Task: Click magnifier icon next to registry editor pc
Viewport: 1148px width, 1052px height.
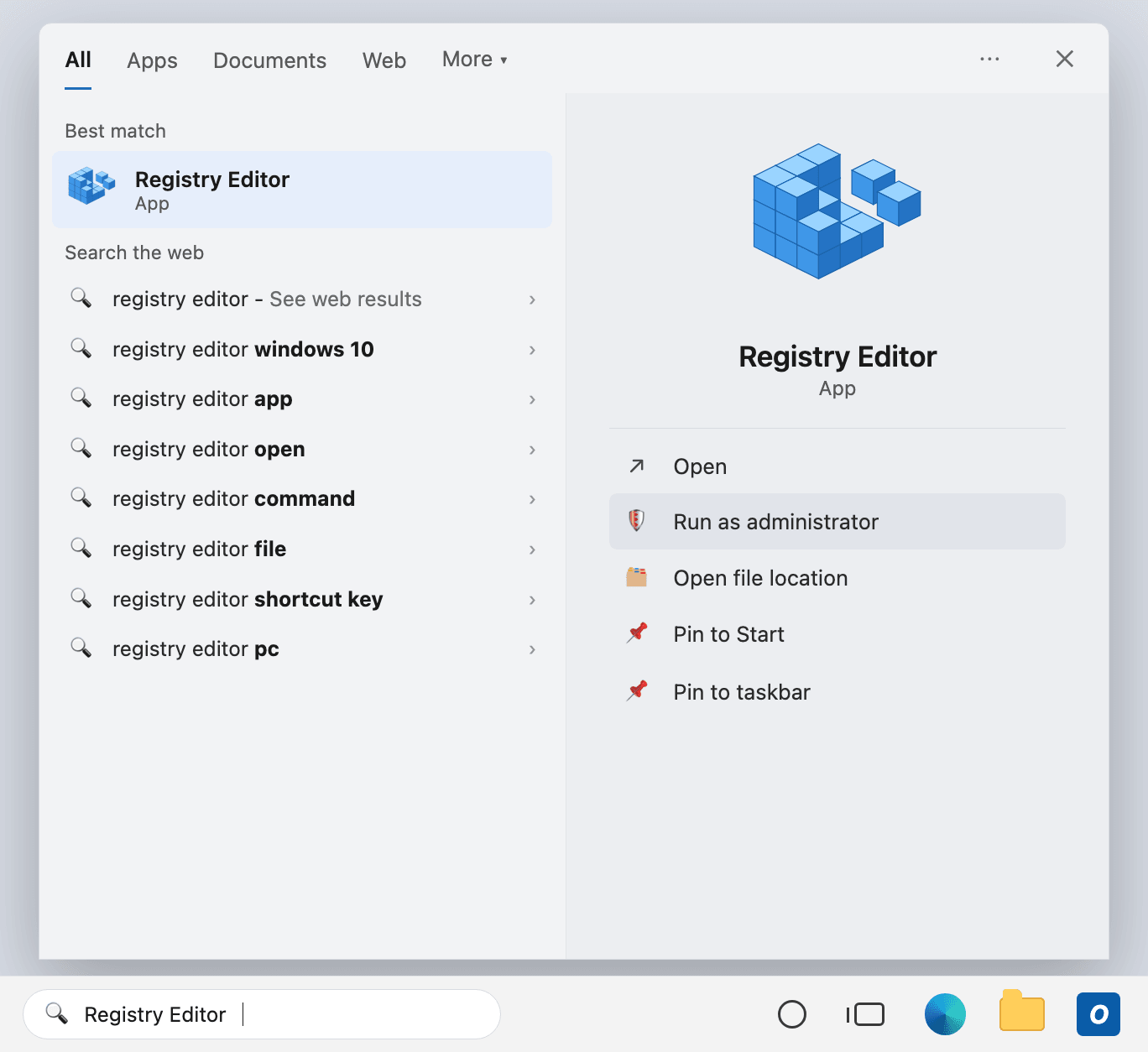Action: (81, 648)
